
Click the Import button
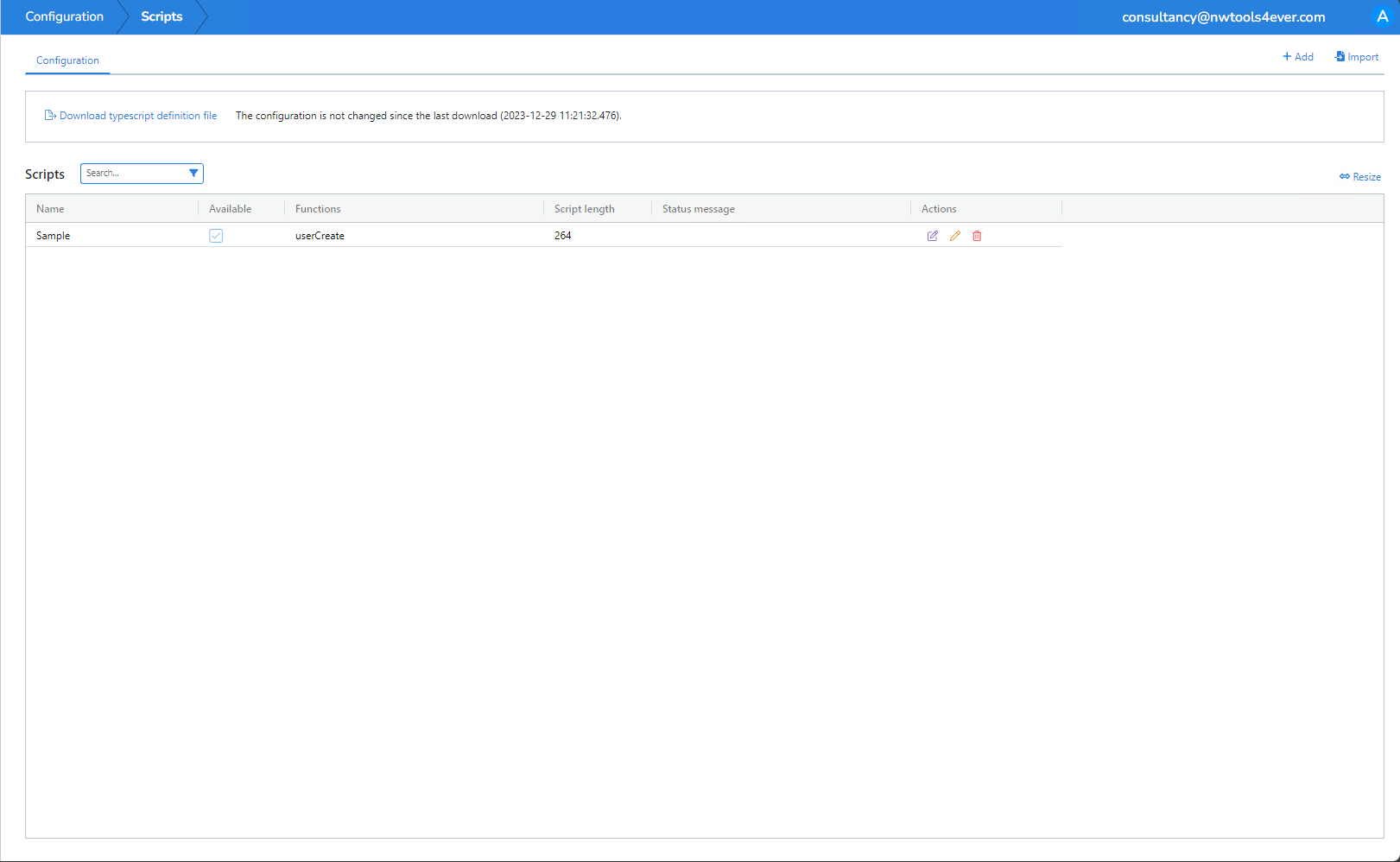1357,57
